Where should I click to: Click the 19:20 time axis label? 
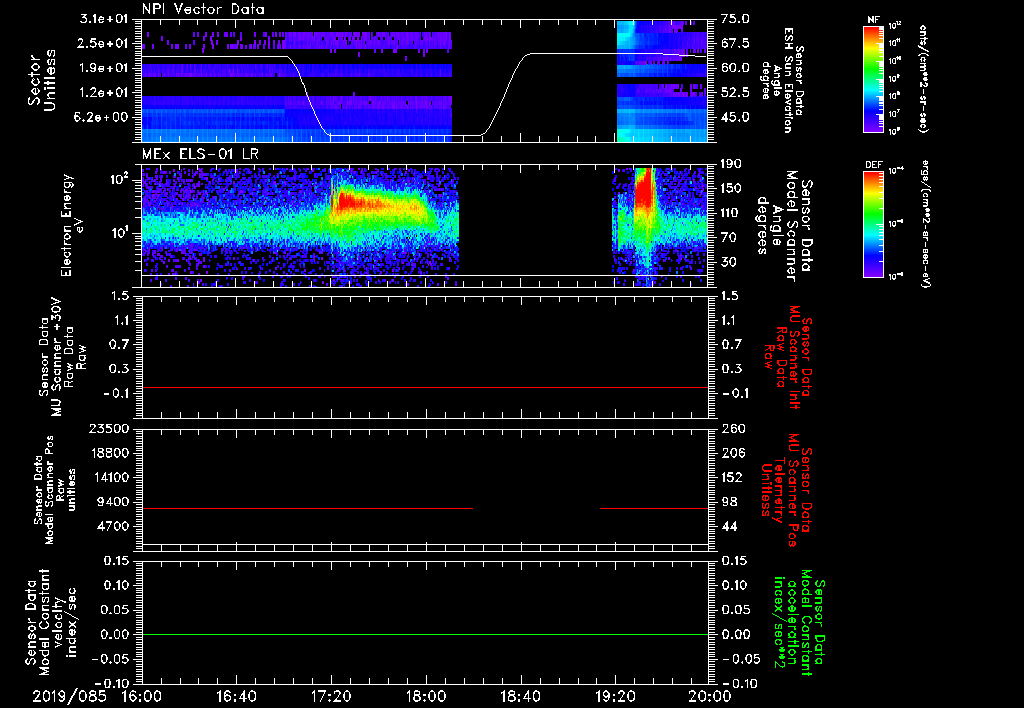[x=615, y=696]
